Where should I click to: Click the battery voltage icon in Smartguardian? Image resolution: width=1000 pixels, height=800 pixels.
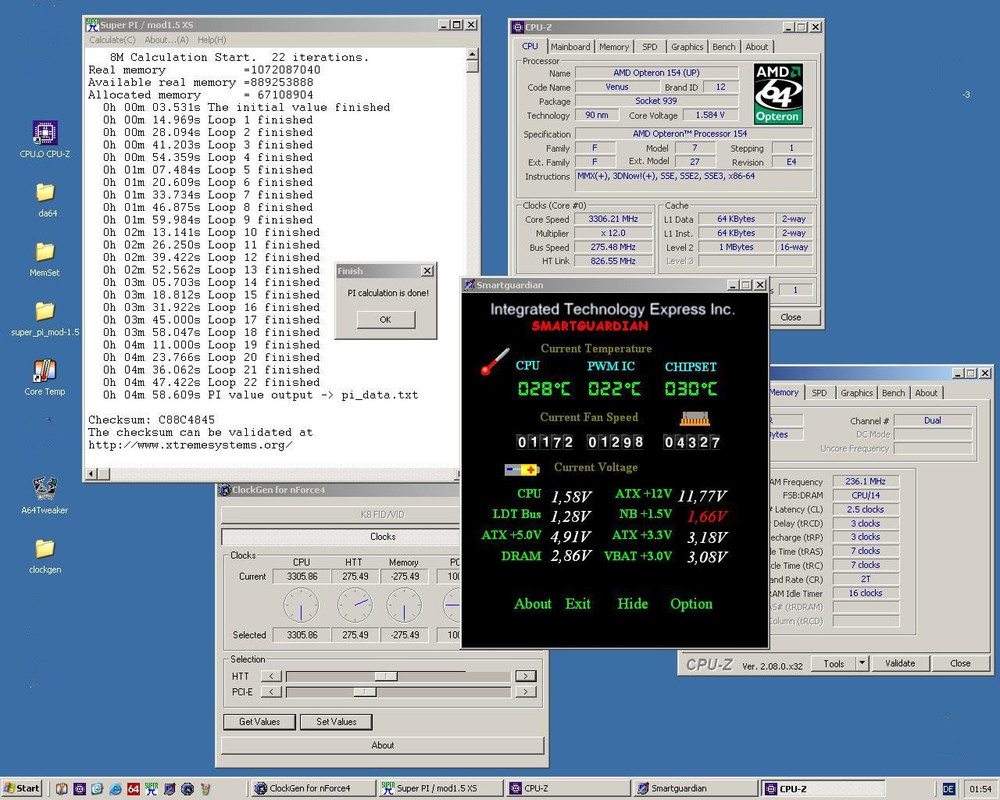click(522, 470)
